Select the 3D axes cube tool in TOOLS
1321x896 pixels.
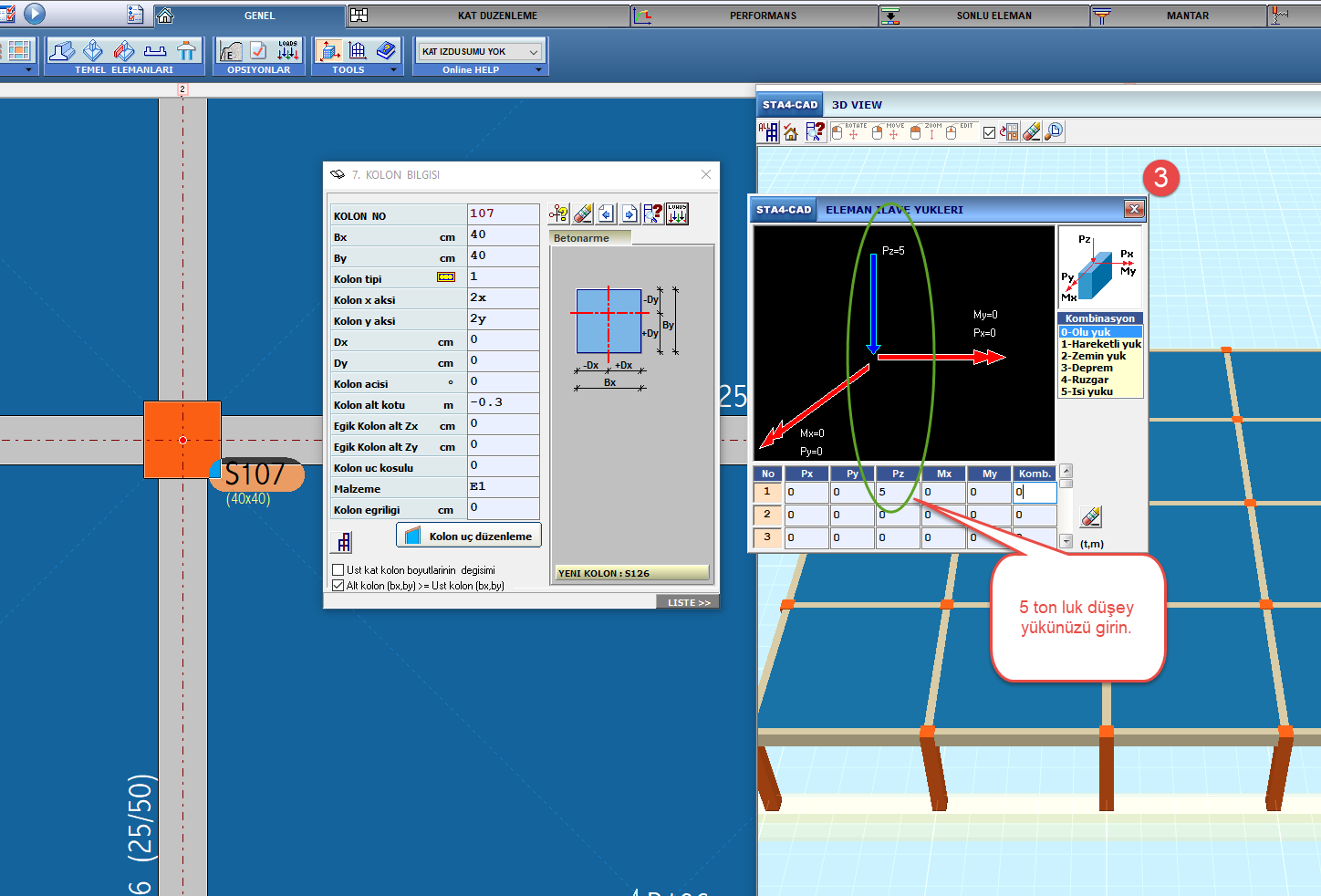[328, 50]
